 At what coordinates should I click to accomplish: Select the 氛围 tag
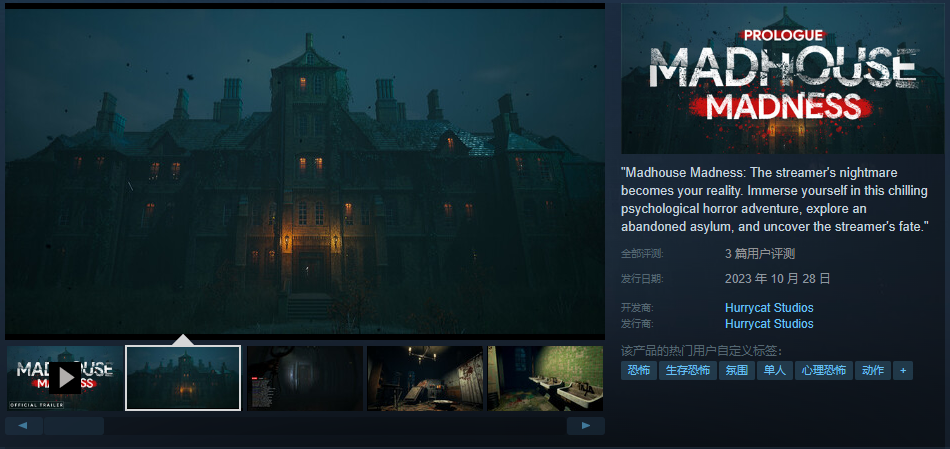(x=737, y=370)
